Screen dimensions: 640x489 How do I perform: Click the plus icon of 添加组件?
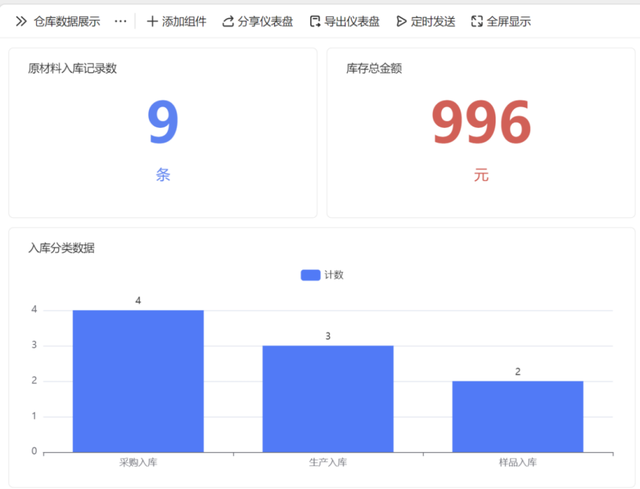[x=152, y=21]
